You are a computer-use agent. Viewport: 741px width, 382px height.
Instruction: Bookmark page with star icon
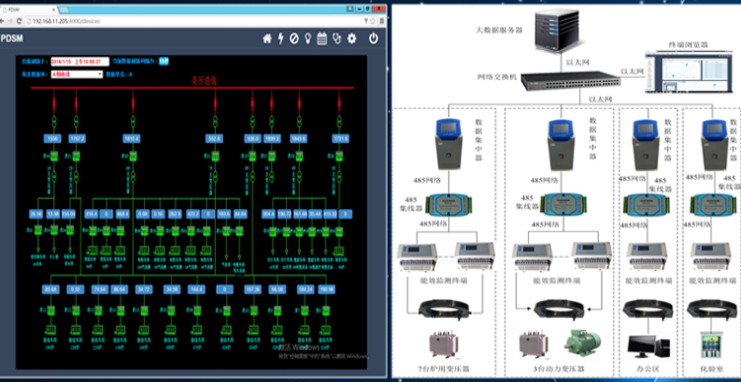pos(373,21)
